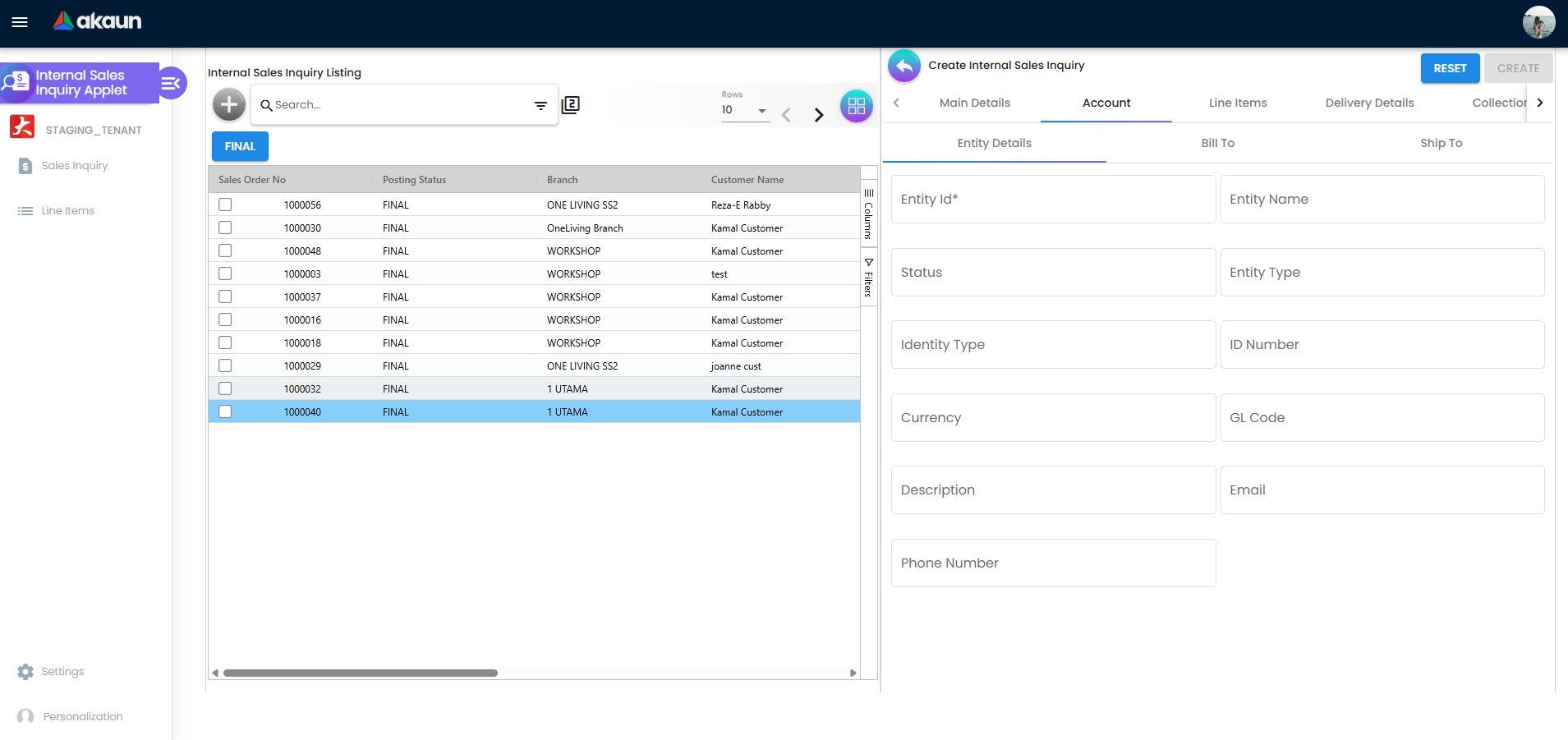Click the Status field
The width and height of the screenshot is (1568, 740).
click(1053, 272)
